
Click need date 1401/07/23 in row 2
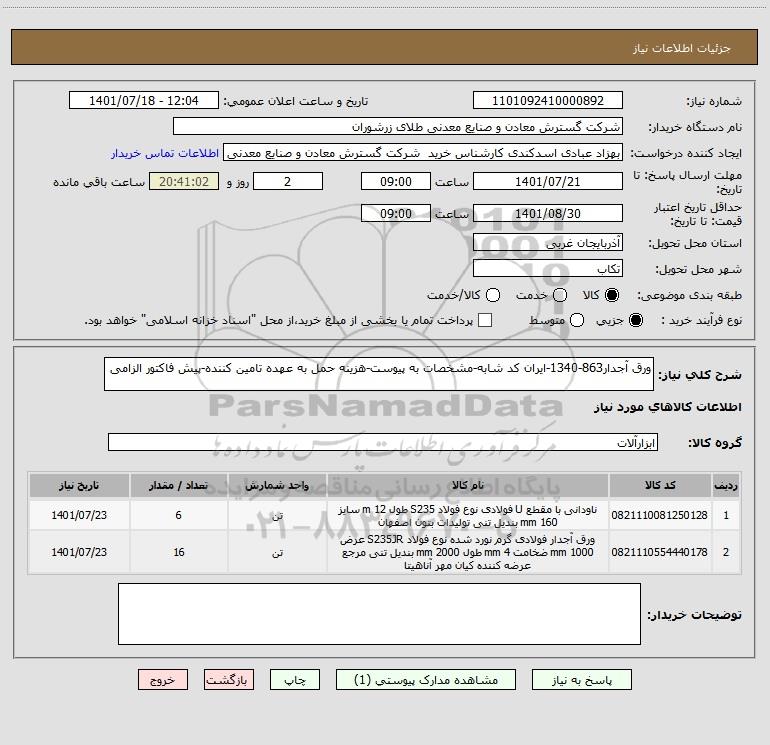click(x=79, y=552)
